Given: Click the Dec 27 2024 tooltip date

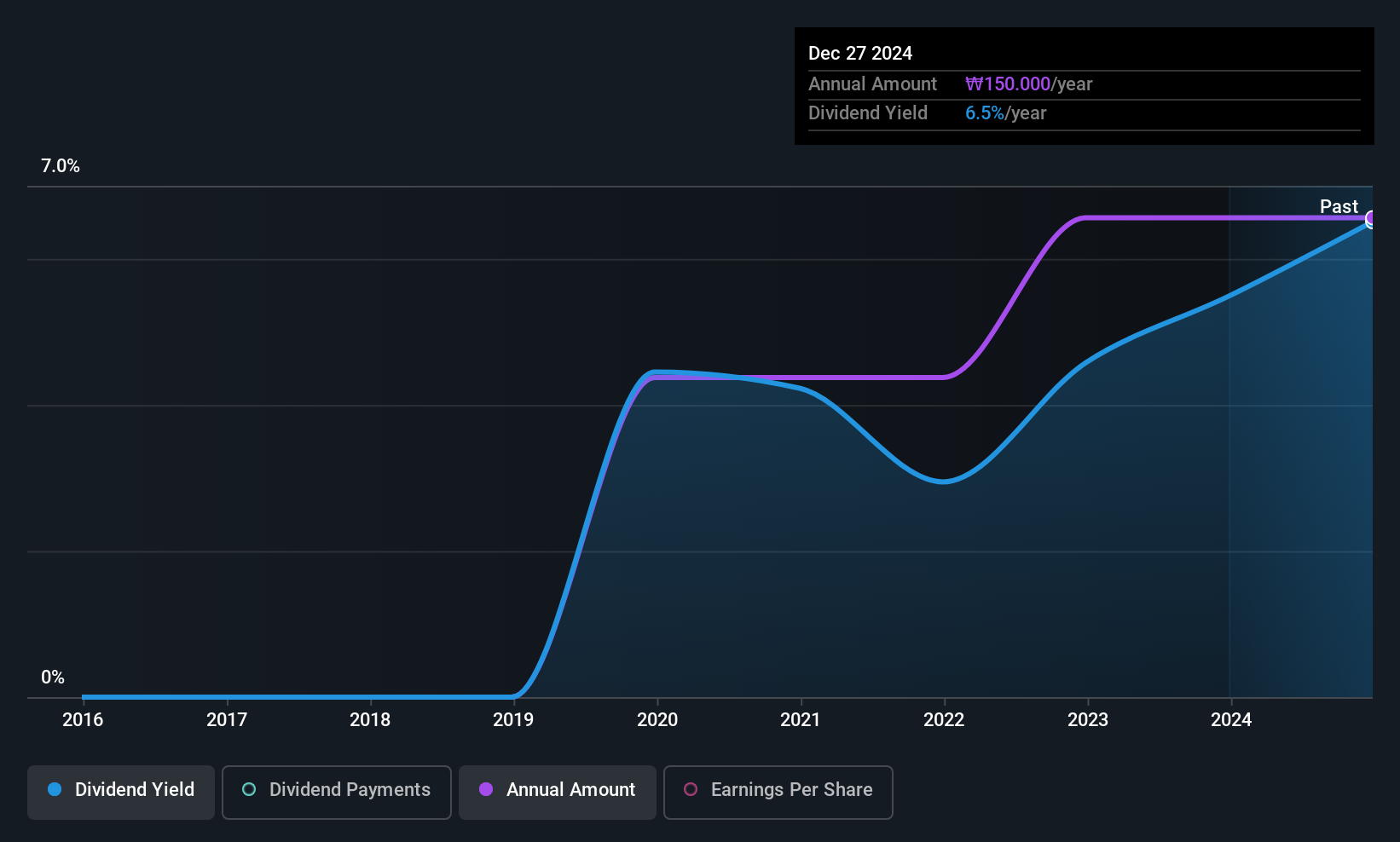Looking at the screenshot, I should pos(860,54).
